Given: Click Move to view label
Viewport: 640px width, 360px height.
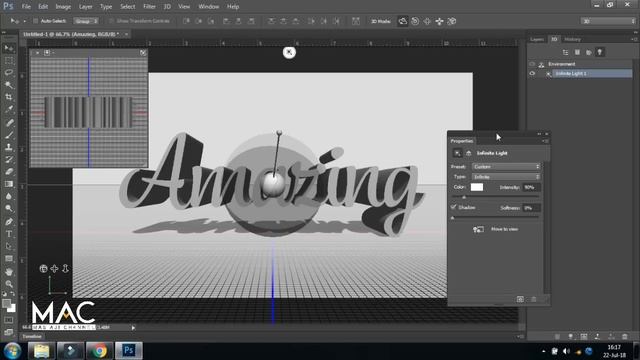Looking at the screenshot, I should 504,229.
